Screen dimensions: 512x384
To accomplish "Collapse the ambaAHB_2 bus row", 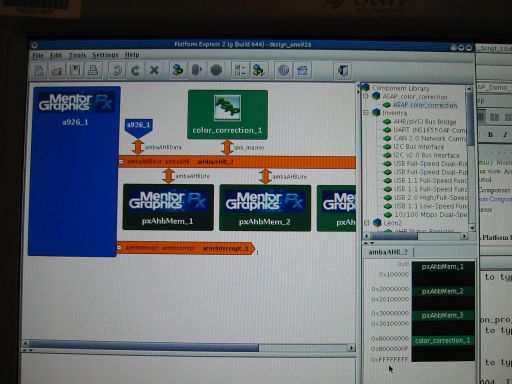I will (x=121, y=162).
